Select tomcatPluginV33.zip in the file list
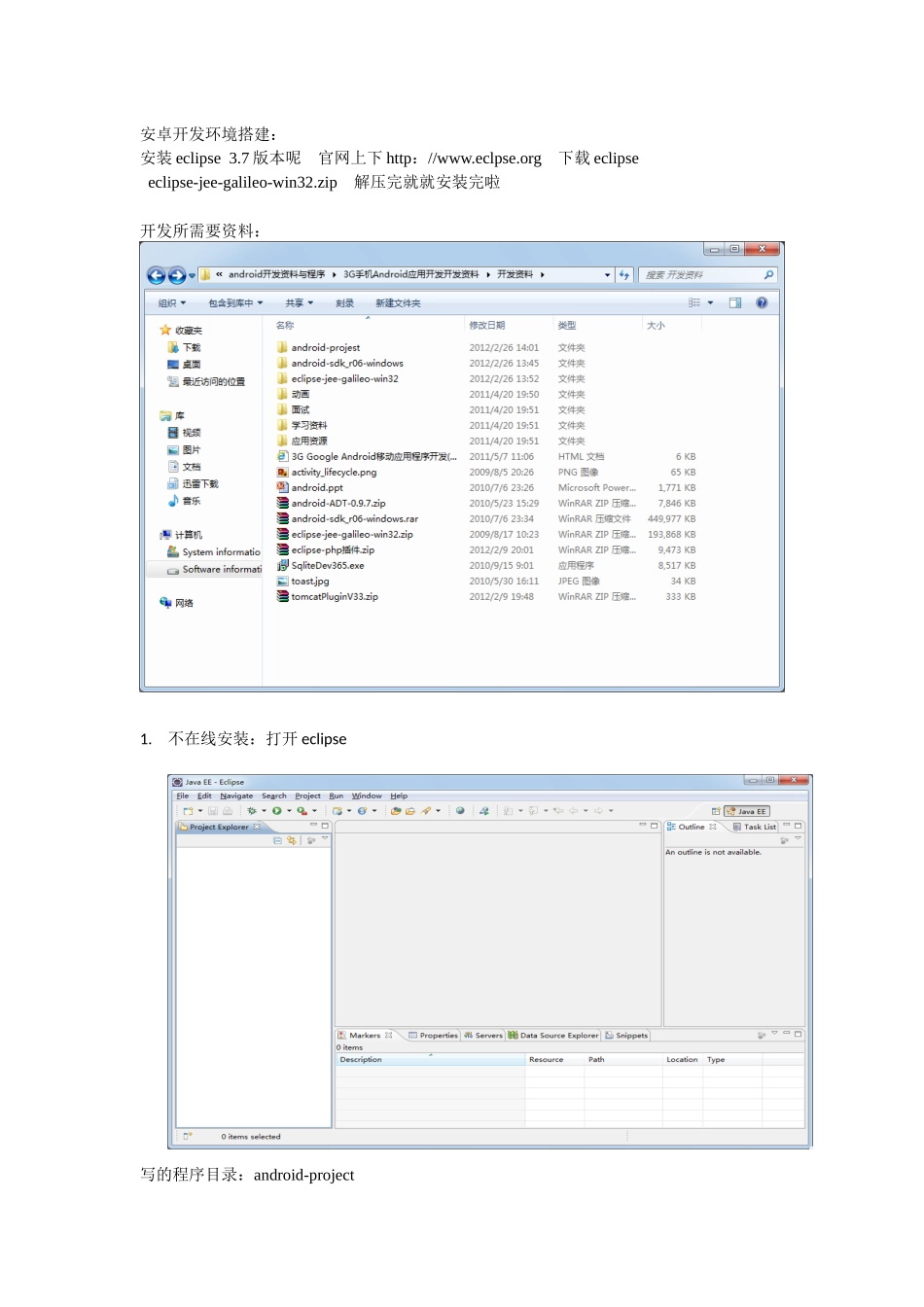This screenshot has height=1307, width=924. 327,597
